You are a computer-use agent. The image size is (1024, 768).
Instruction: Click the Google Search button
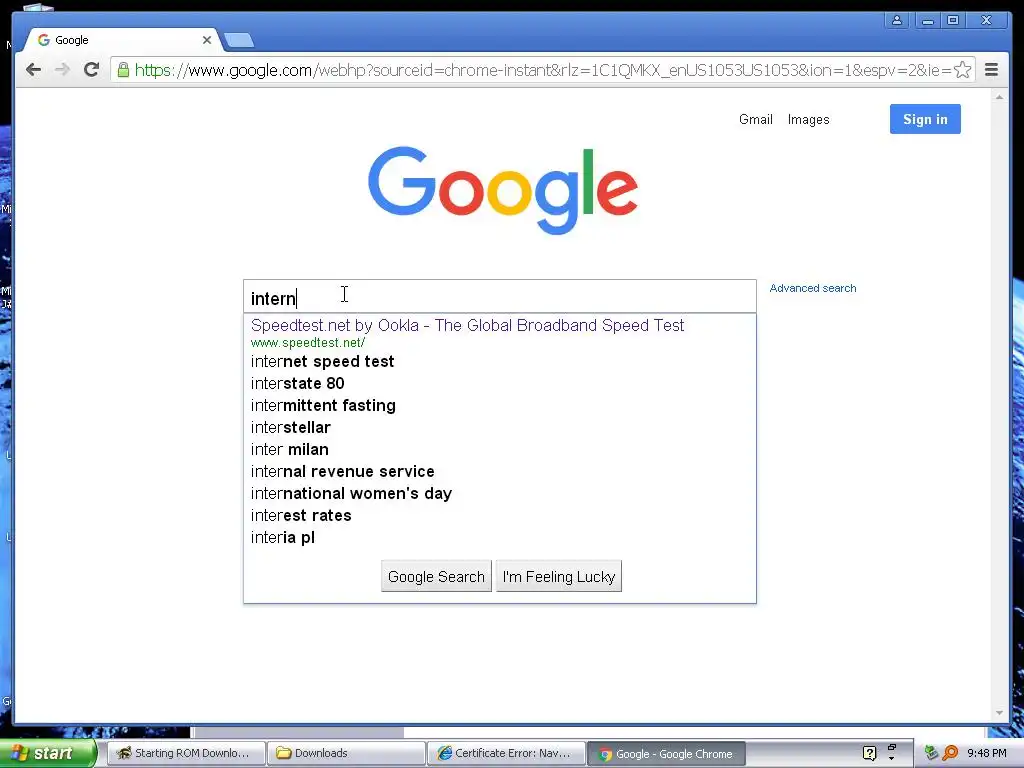pos(436,577)
